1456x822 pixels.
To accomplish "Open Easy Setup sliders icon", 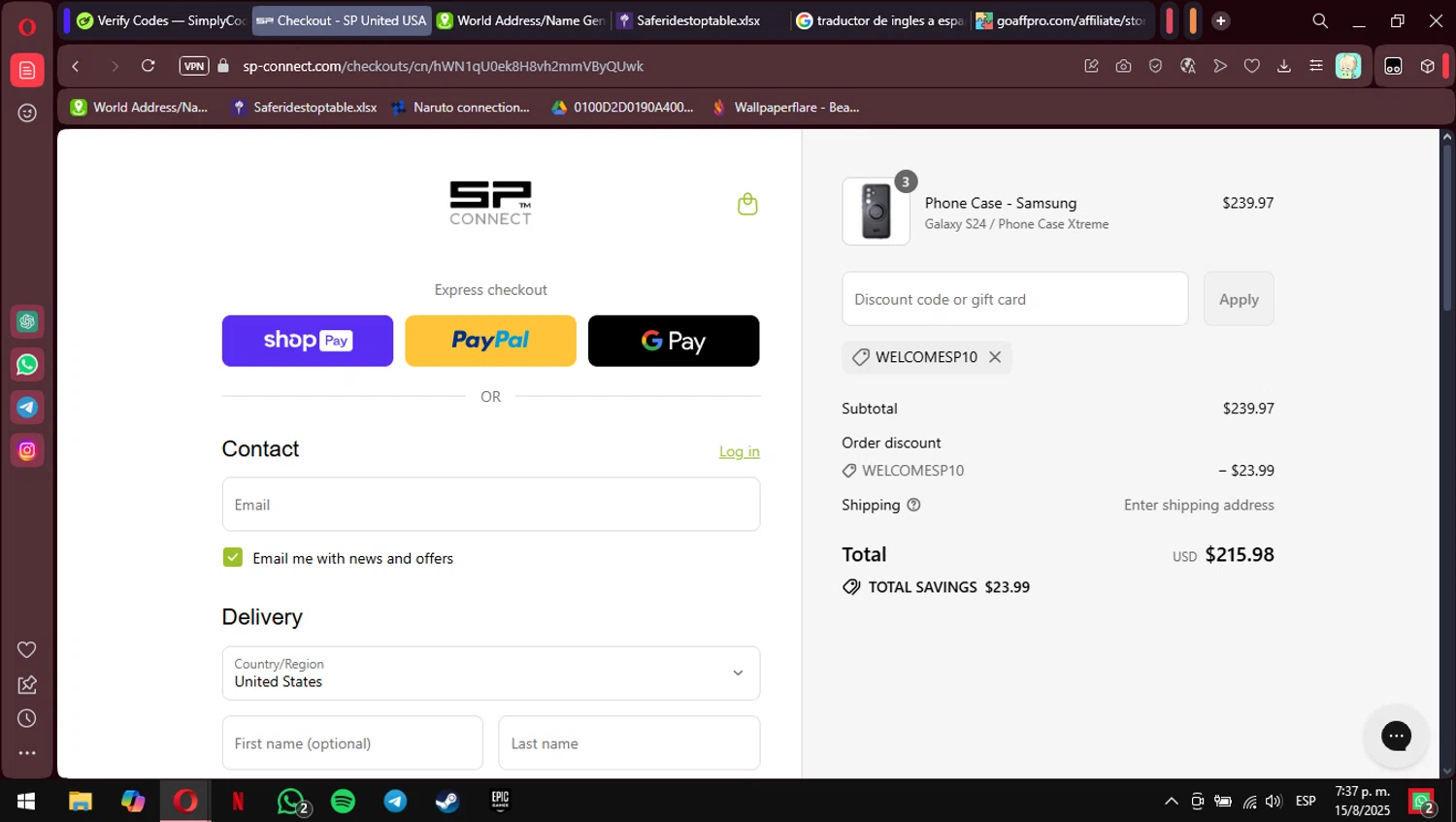I will [1315, 66].
